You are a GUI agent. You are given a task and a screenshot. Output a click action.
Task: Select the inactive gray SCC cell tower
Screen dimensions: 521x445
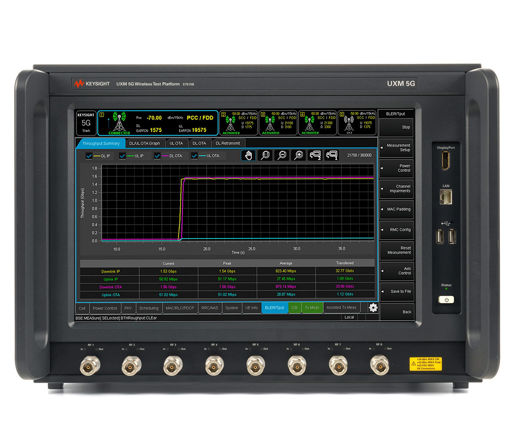(x=348, y=123)
